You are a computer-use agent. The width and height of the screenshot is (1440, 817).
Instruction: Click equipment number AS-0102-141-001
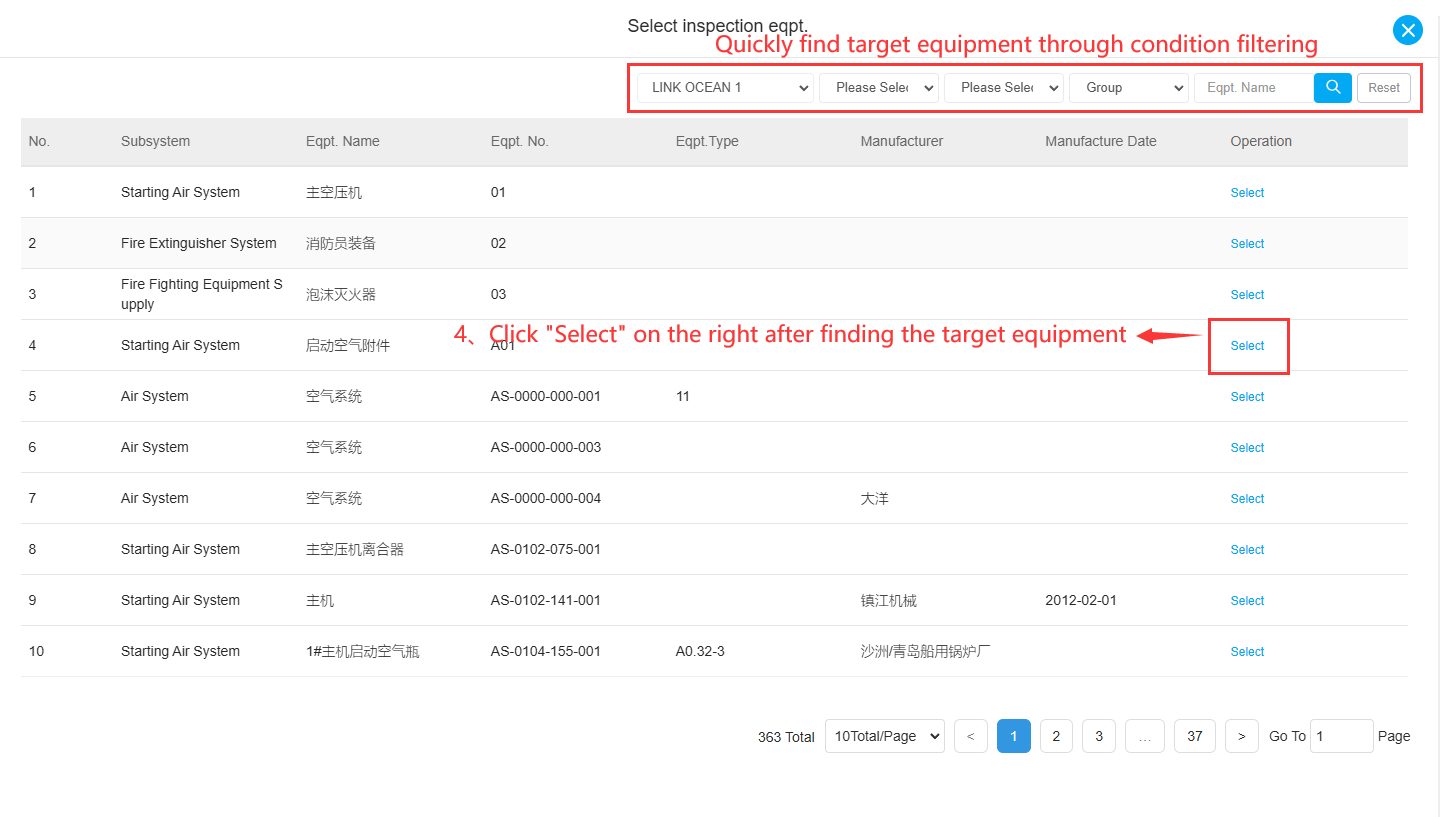pyautogui.click(x=546, y=600)
